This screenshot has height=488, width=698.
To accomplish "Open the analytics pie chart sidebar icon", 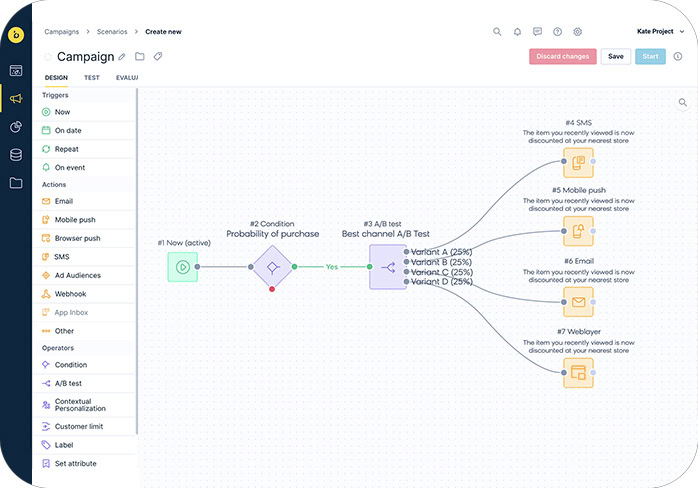I will click(16, 127).
